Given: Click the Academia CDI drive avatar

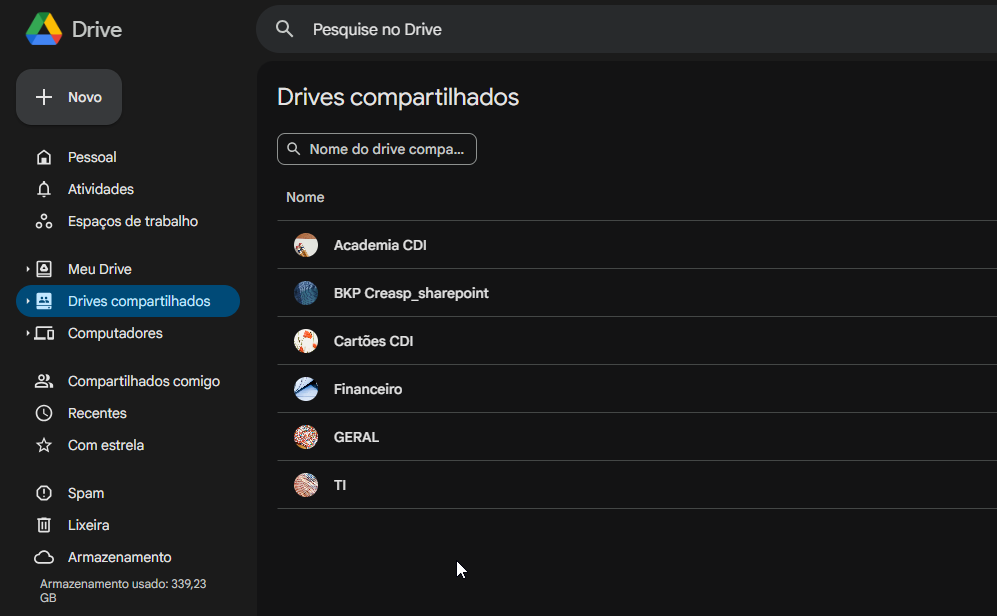Looking at the screenshot, I should (306, 245).
